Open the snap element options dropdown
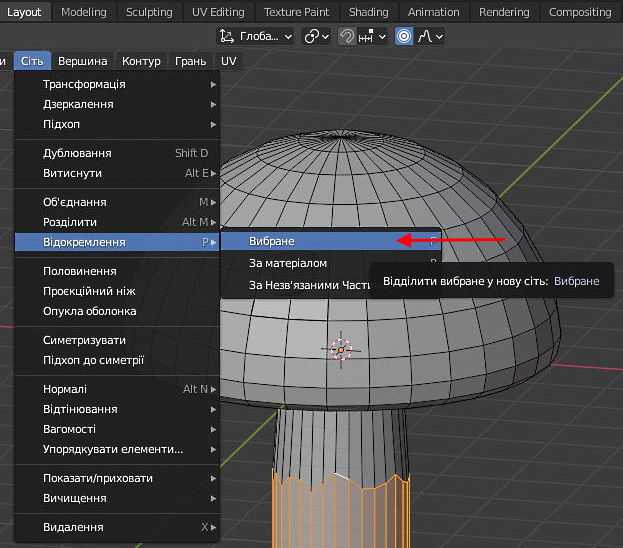 [372, 37]
